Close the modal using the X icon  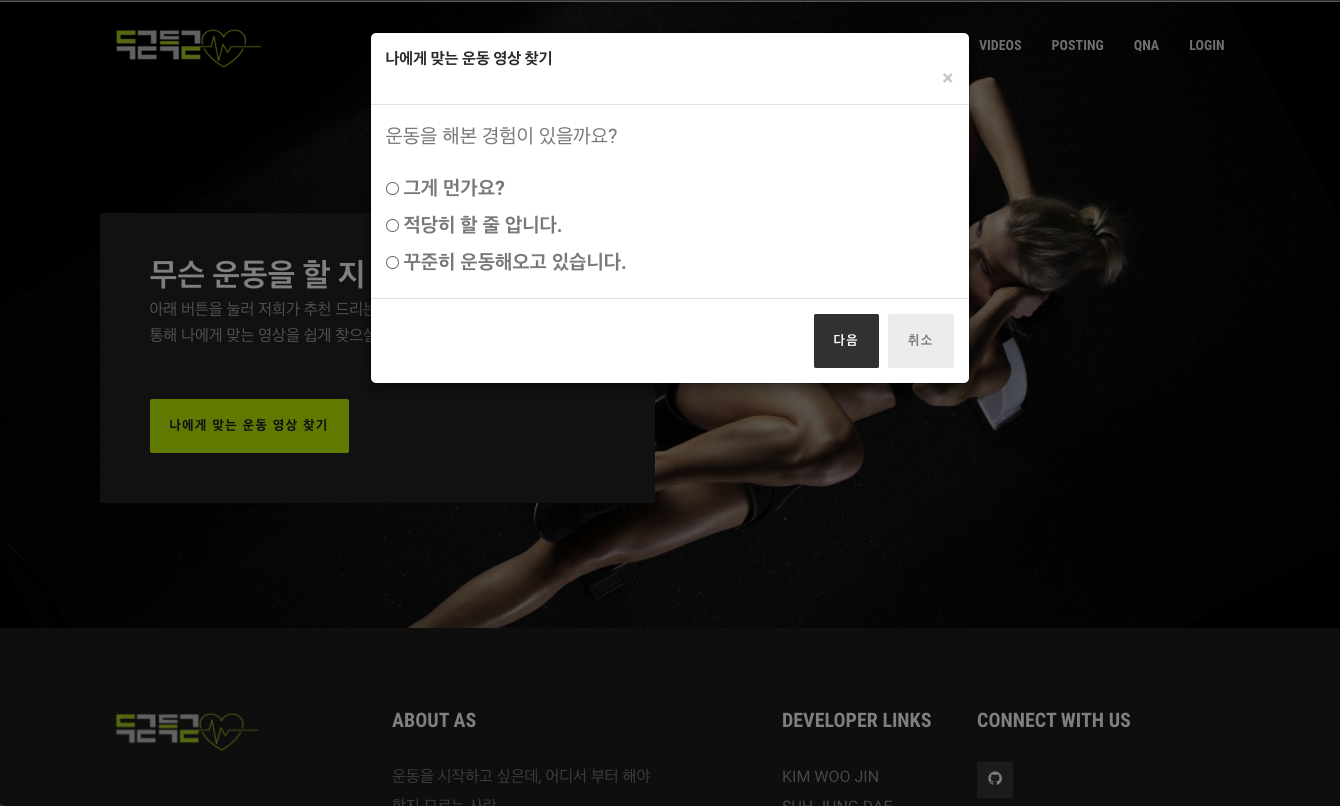947,78
